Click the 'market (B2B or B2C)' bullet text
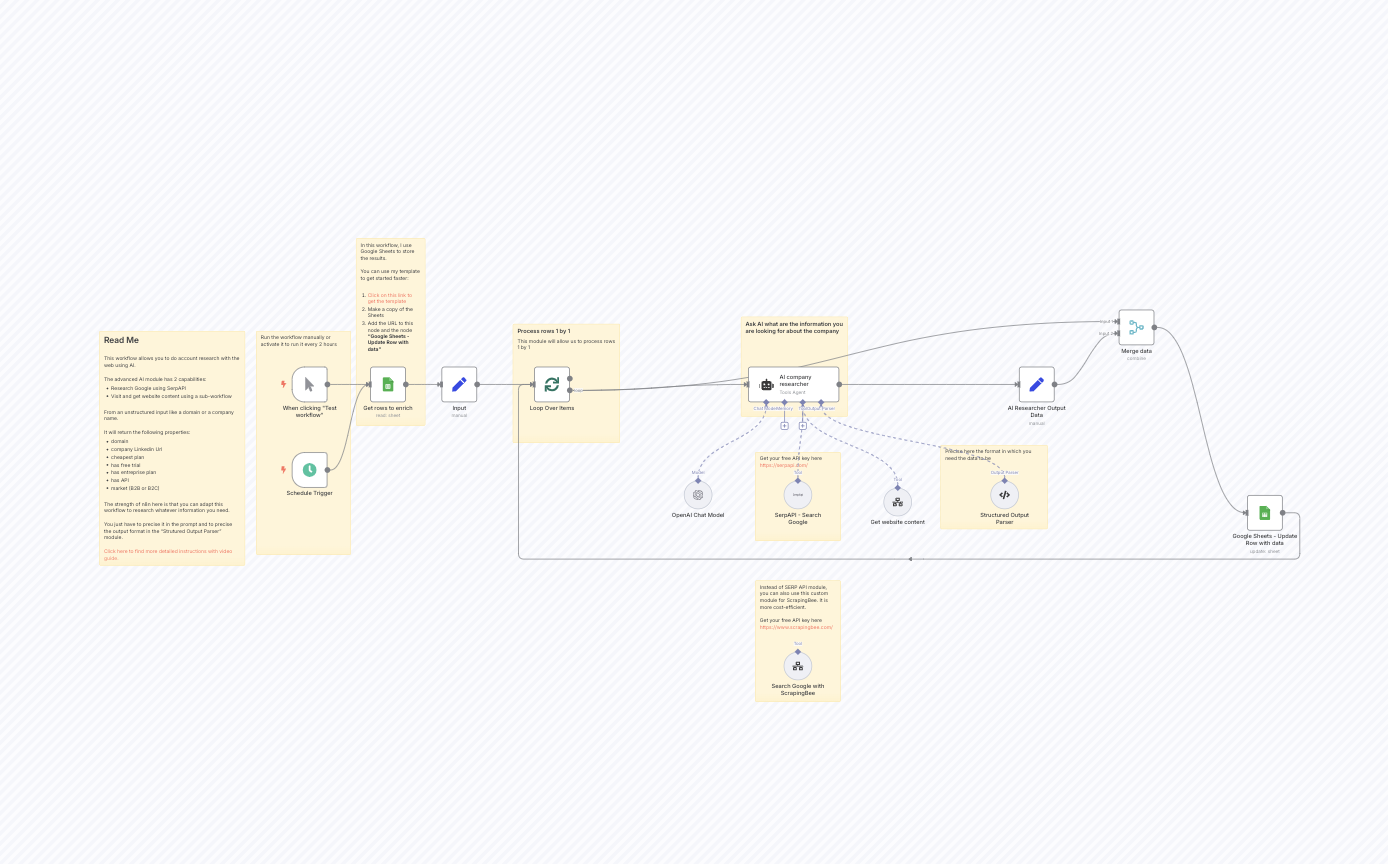This screenshot has width=1388, height=864. tap(135, 488)
